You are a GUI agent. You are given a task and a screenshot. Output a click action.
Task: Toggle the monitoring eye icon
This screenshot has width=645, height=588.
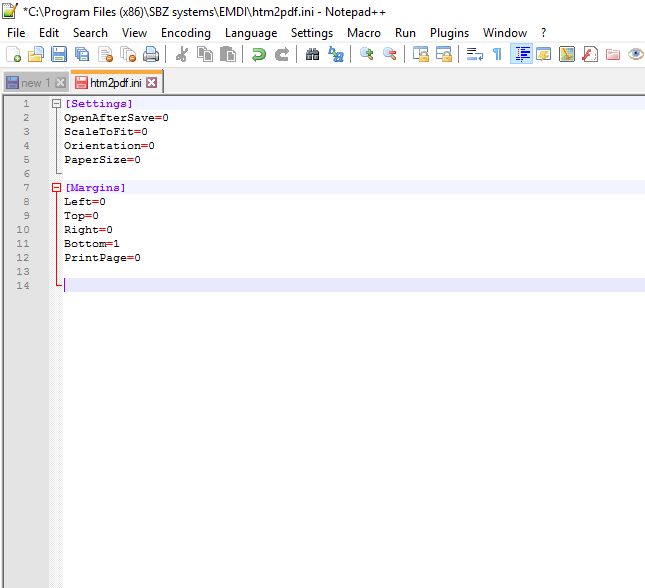[636, 54]
